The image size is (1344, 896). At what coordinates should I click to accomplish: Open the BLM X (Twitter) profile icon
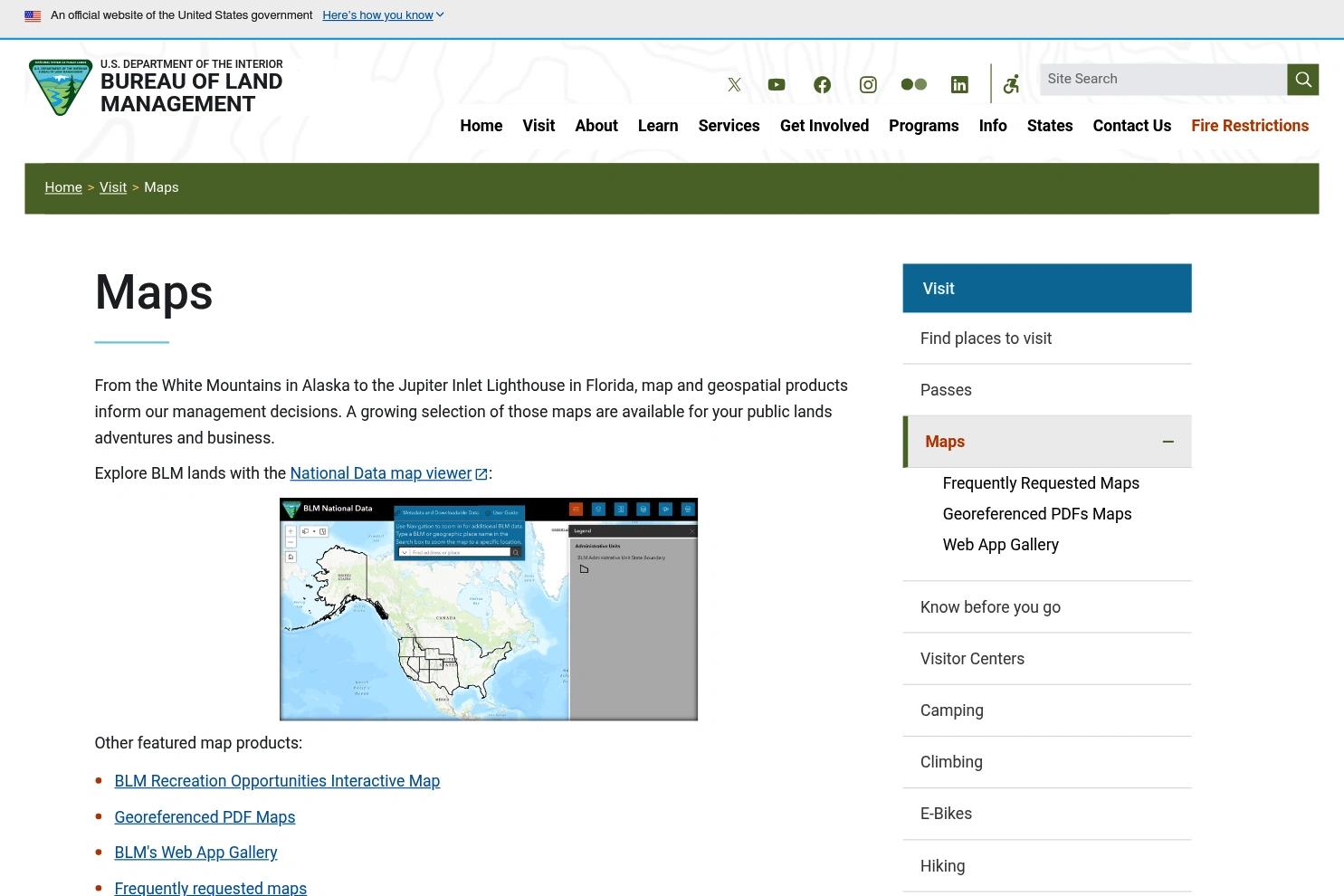click(734, 84)
